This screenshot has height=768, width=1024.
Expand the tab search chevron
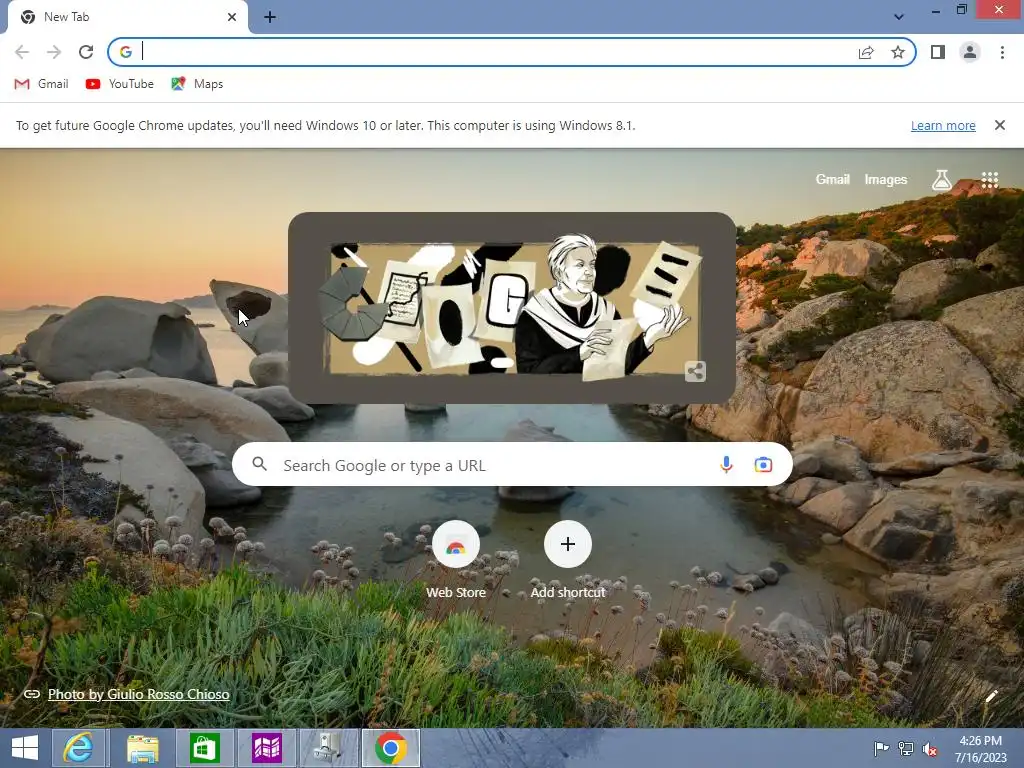click(x=899, y=17)
